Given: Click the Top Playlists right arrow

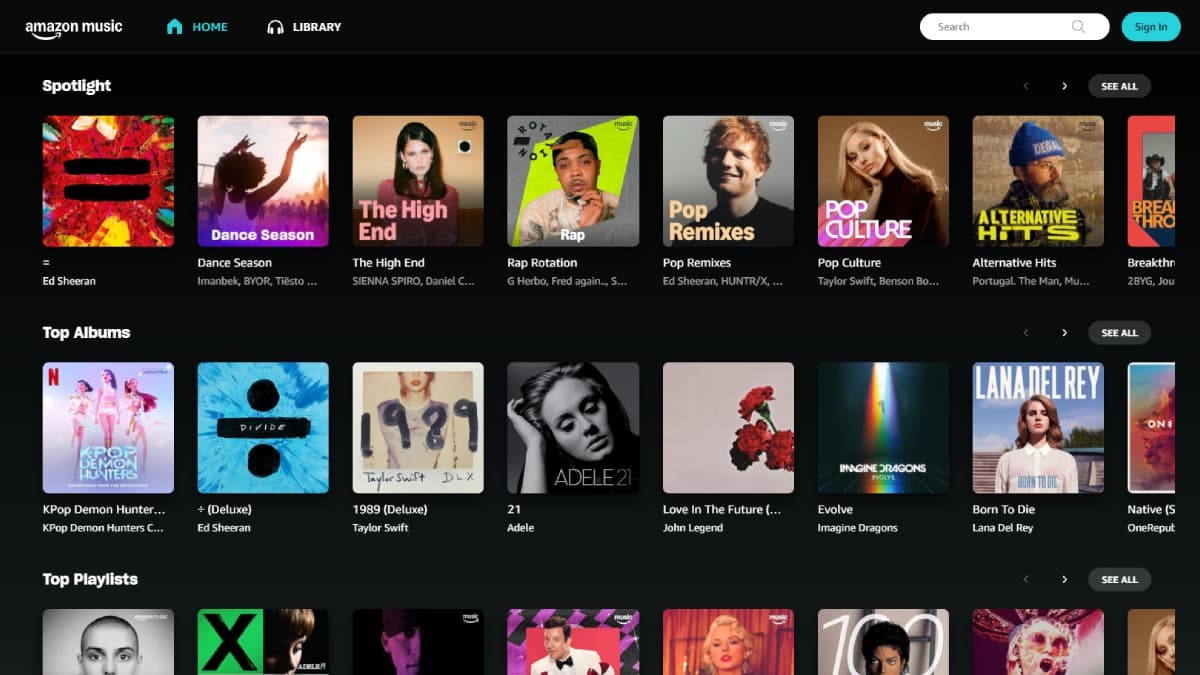Looking at the screenshot, I should point(1063,579).
